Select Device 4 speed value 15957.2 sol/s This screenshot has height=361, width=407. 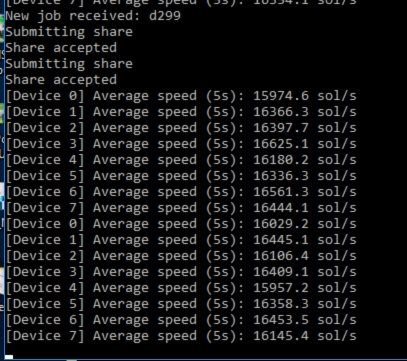305,288
